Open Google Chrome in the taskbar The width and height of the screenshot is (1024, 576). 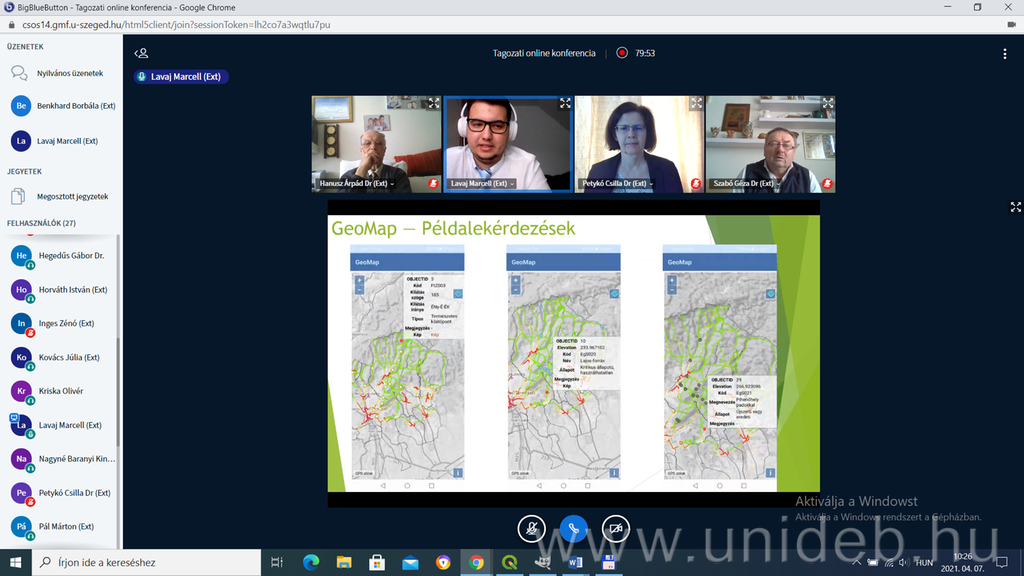pos(476,563)
